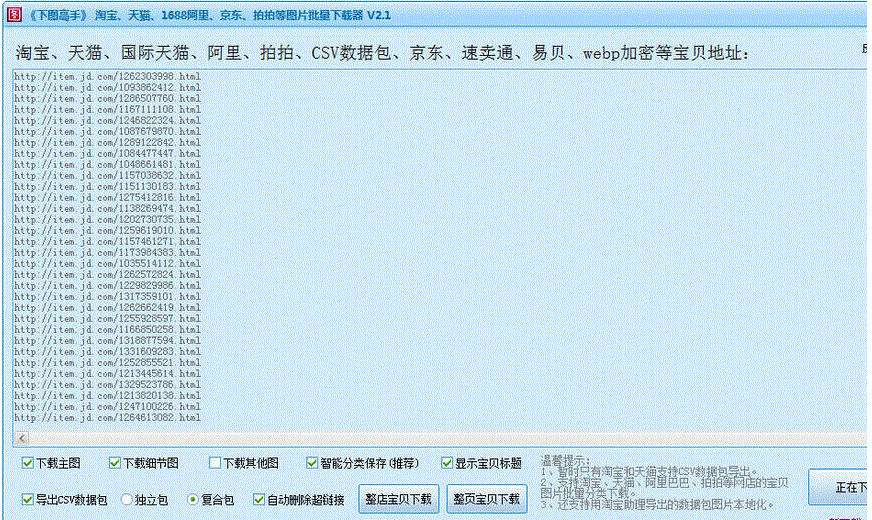Toggle the 显示宝贝标题 checkbox
The width and height of the screenshot is (872, 520).
(x=447, y=463)
